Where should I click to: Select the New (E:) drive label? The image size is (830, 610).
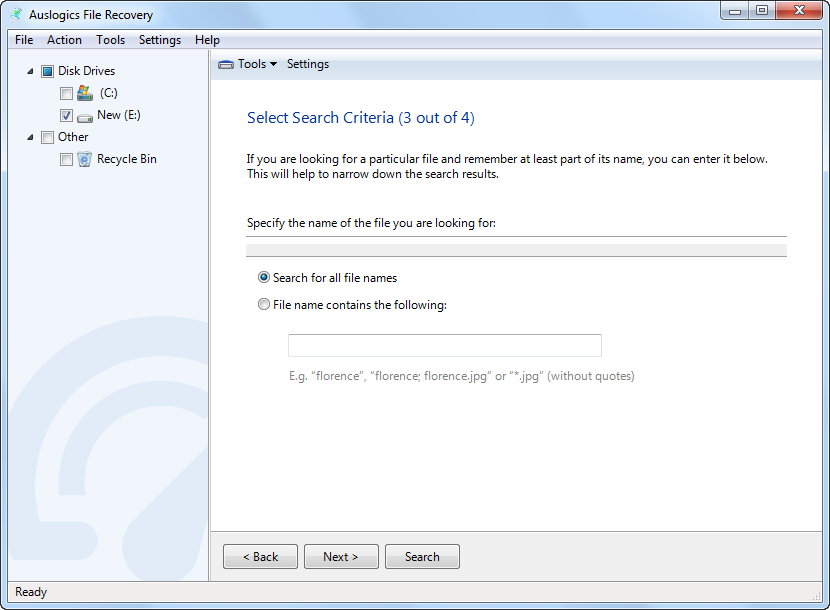[x=119, y=115]
